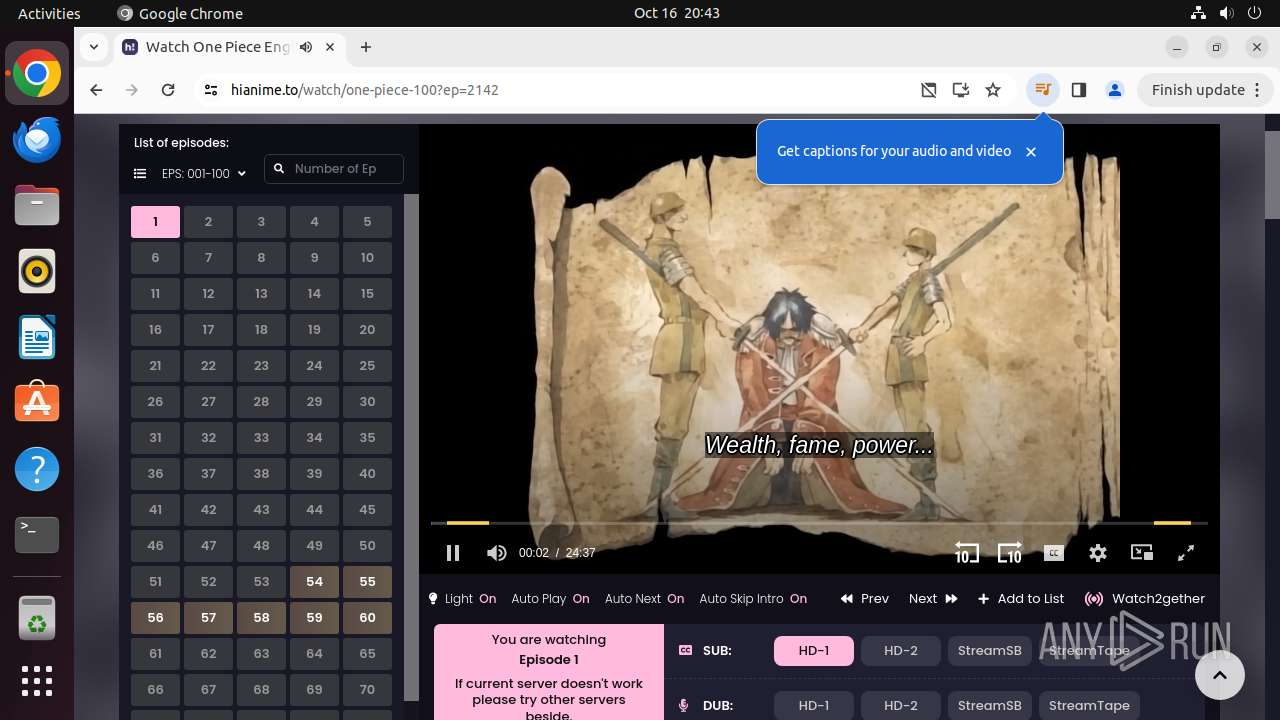Select episode 1
The height and width of the screenshot is (720, 1280).
155,222
